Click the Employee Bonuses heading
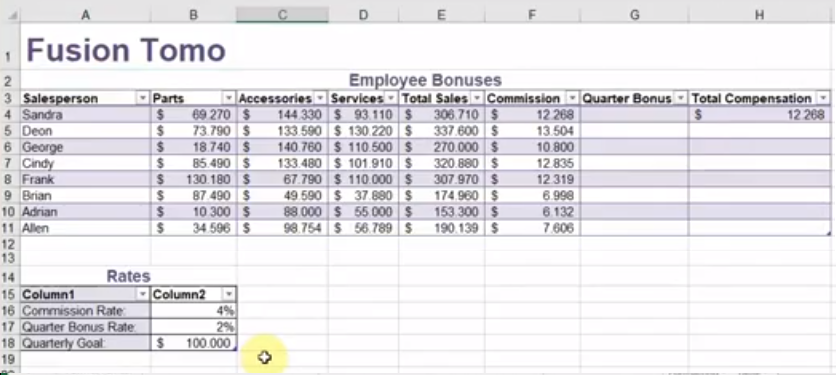Screen dimensions: 836x375 pyautogui.click(x=425, y=81)
